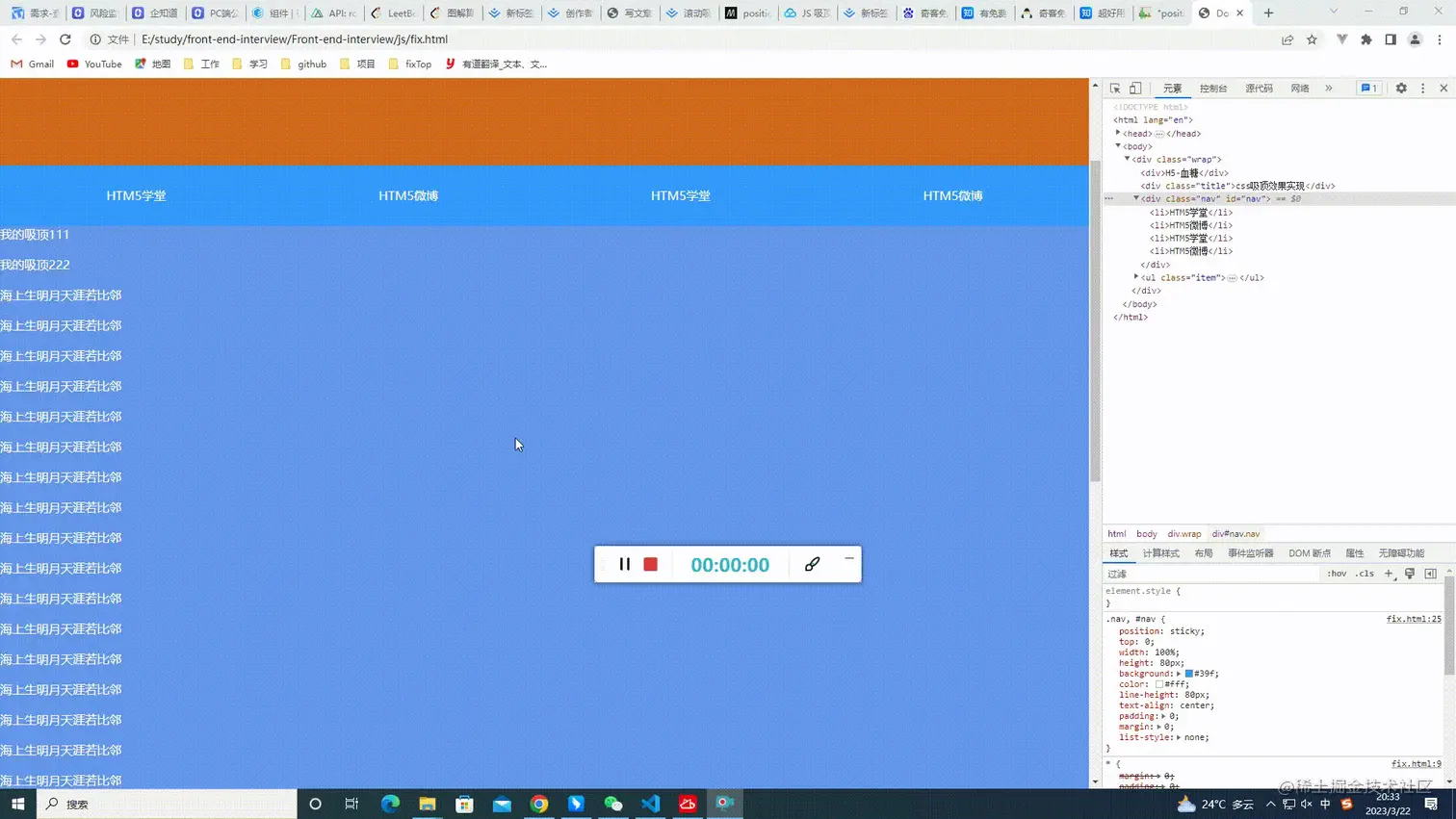Screen dimensions: 1456x819
Task: Toggle element classes with the .cls button
Action: coord(1365,573)
